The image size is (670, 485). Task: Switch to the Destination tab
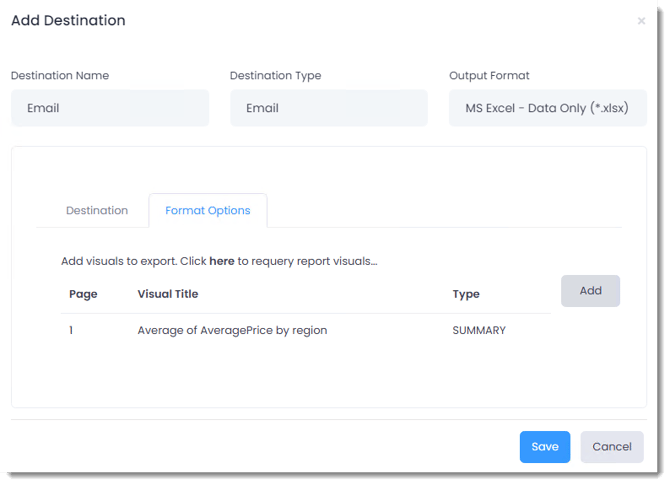pos(97,210)
